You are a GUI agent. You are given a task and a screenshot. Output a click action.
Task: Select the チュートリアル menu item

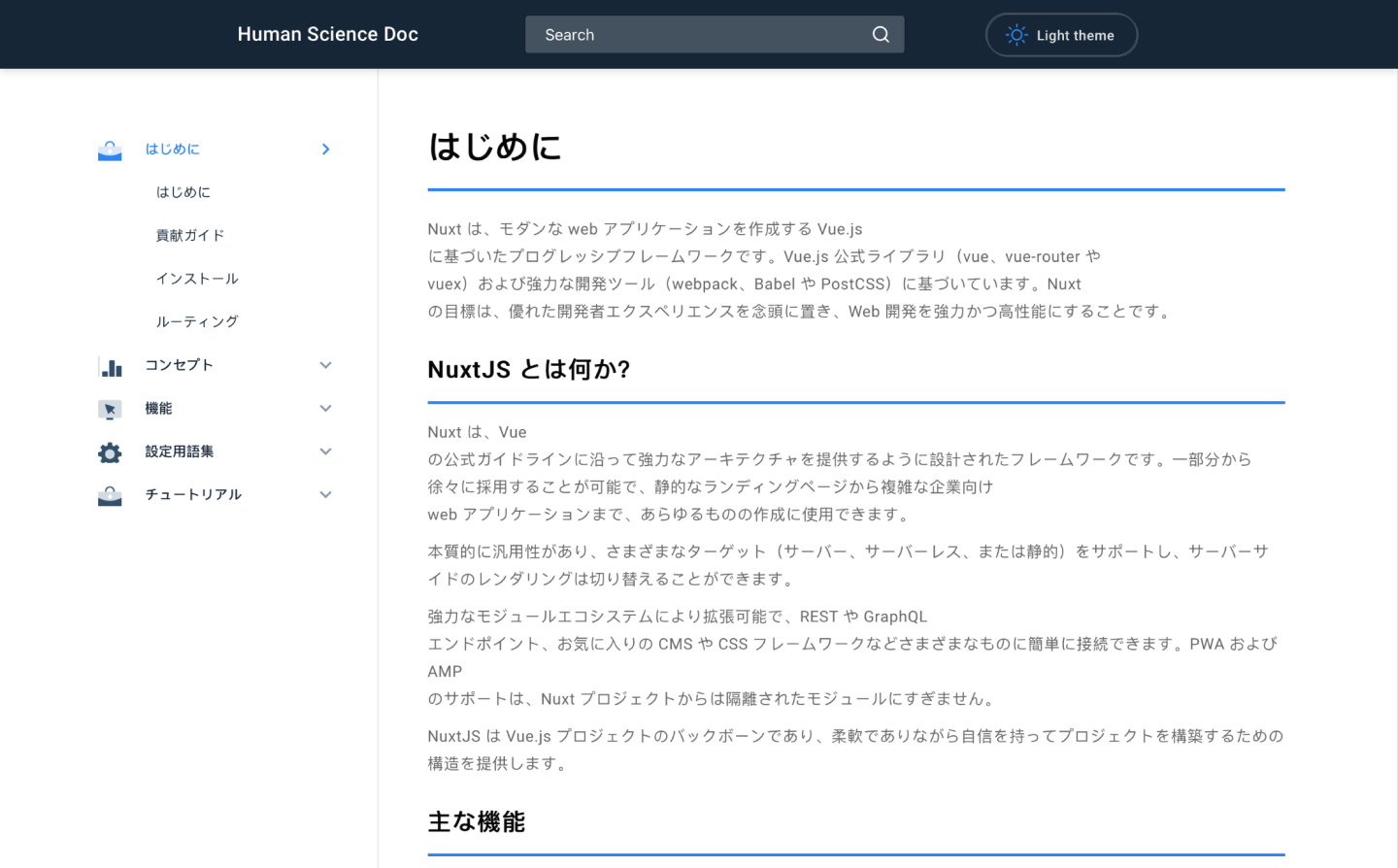[193, 494]
